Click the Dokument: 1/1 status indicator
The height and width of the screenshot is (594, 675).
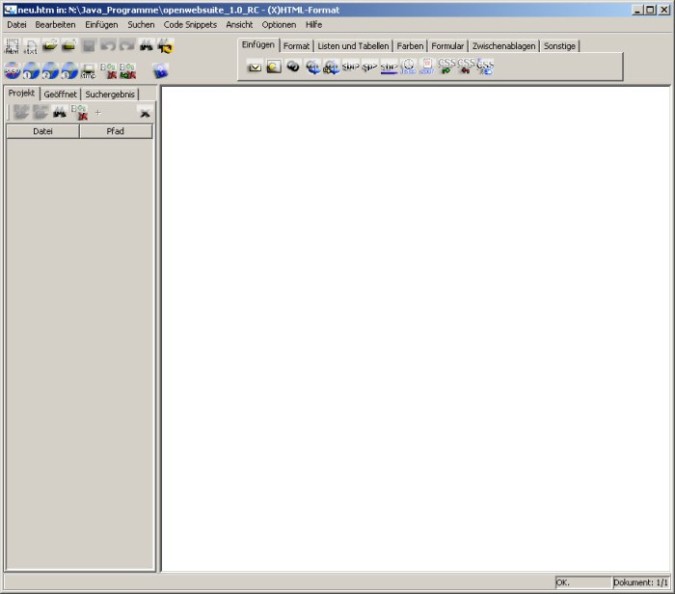pos(641,583)
